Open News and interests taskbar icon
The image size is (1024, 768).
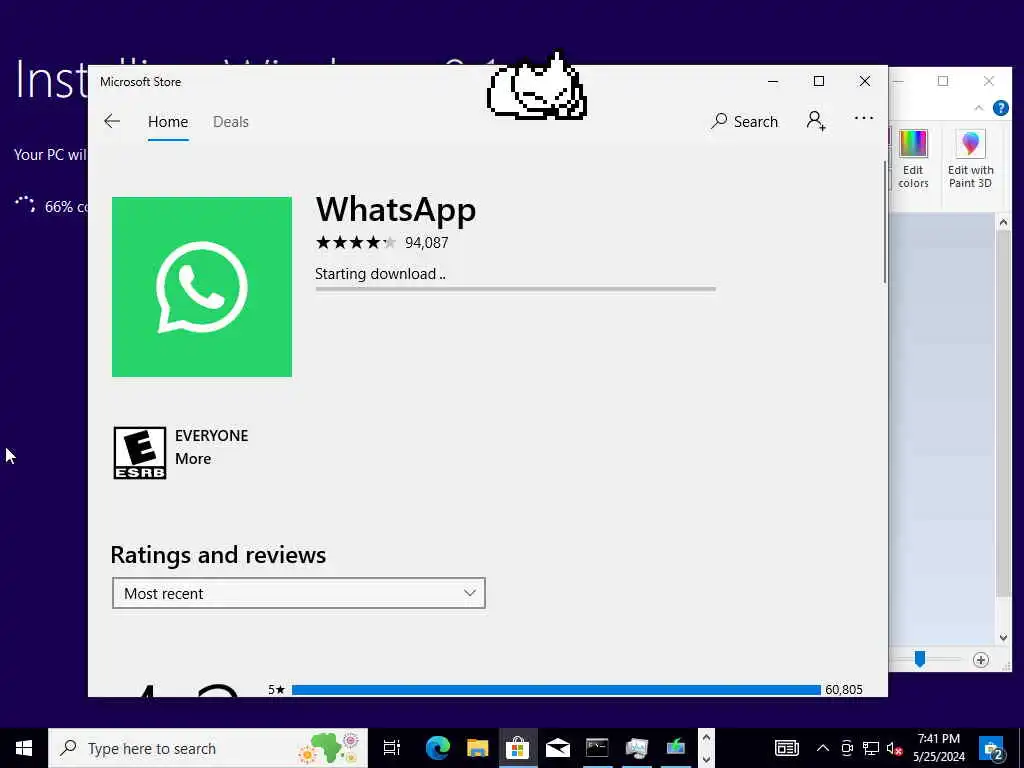pos(786,748)
